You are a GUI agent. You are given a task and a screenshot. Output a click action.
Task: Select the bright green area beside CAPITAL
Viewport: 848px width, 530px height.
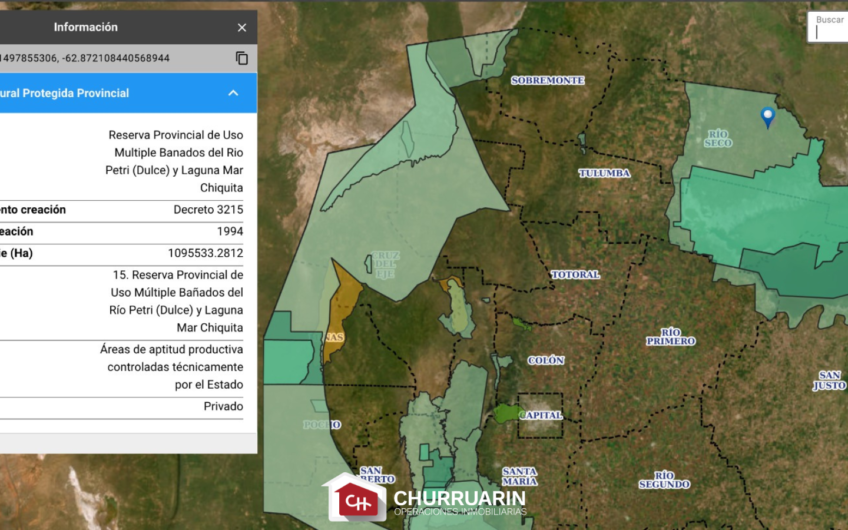[x=506, y=413]
